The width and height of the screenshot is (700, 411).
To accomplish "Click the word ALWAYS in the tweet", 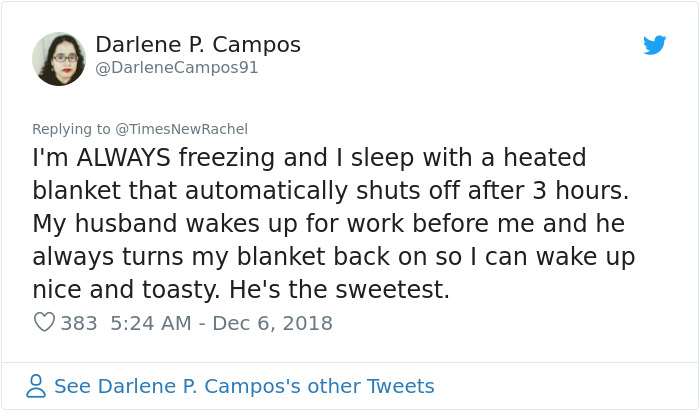I will 115,159.
